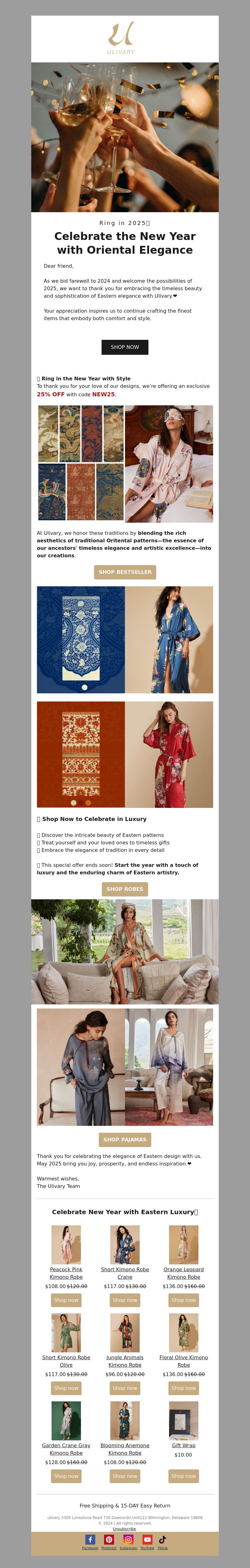Open the Facebook icon in footer

90,1539
